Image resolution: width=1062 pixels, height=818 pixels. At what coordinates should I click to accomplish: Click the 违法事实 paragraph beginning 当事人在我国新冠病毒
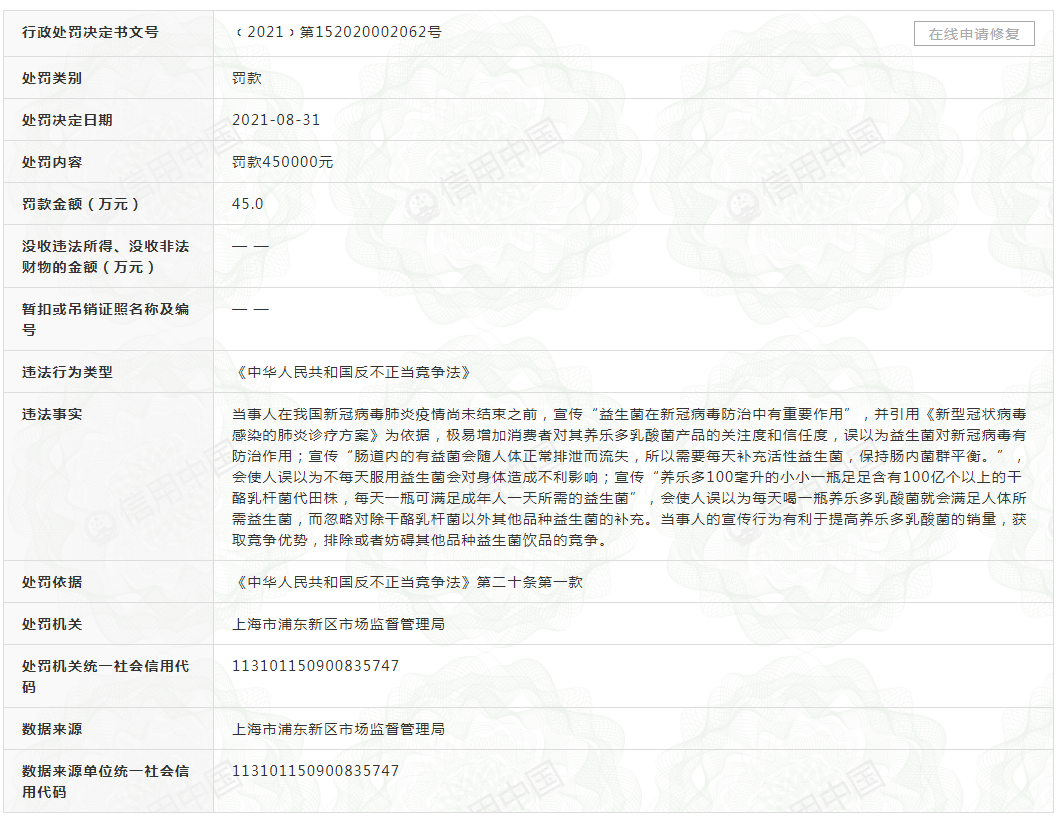click(629, 477)
